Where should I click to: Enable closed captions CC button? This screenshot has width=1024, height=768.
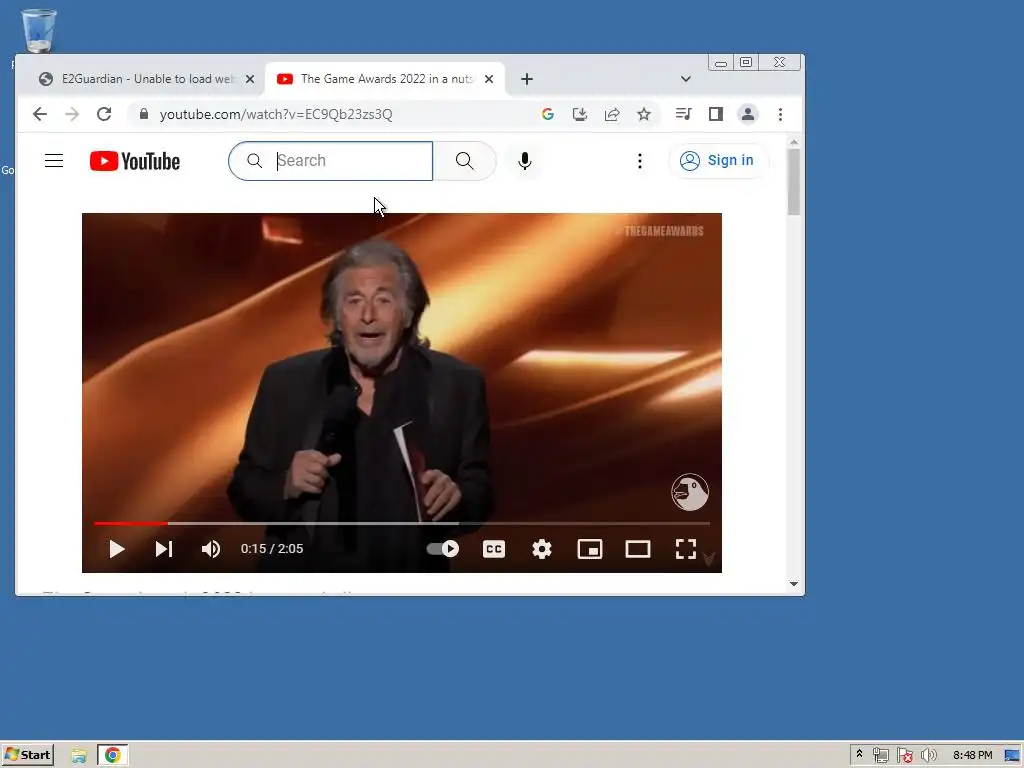click(494, 549)
